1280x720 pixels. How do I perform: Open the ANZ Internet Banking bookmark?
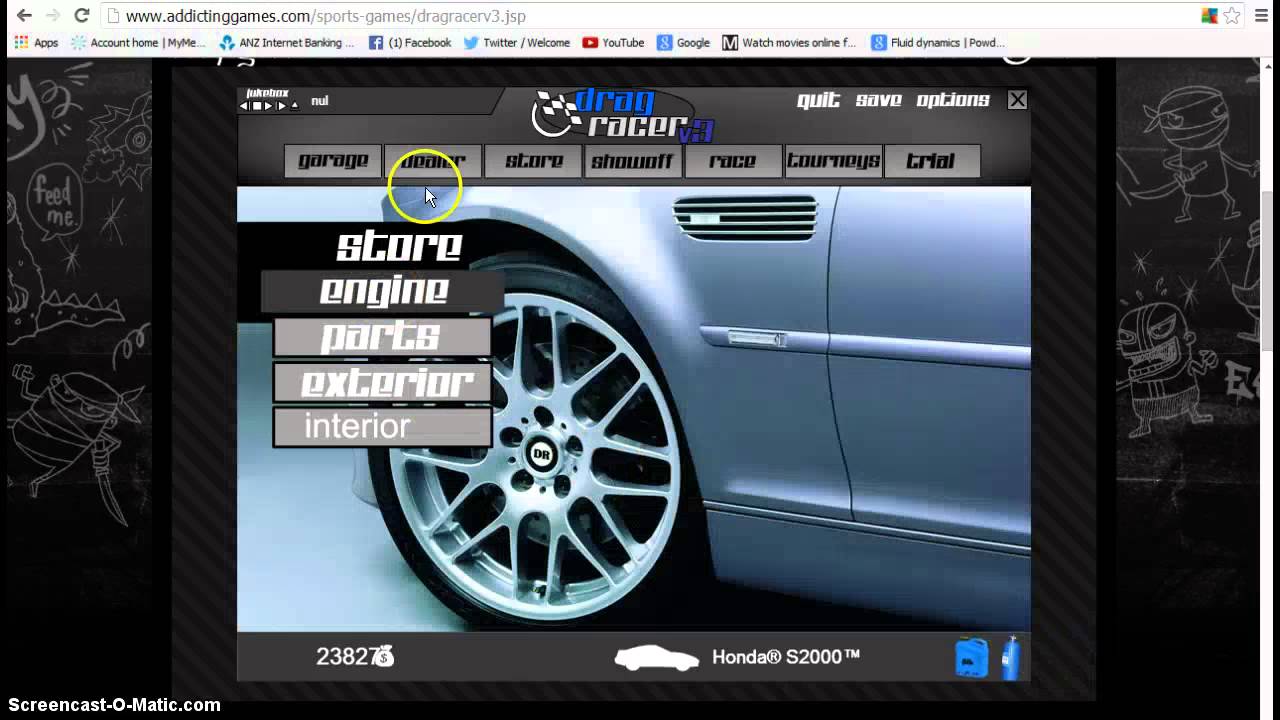pos(286,43)
